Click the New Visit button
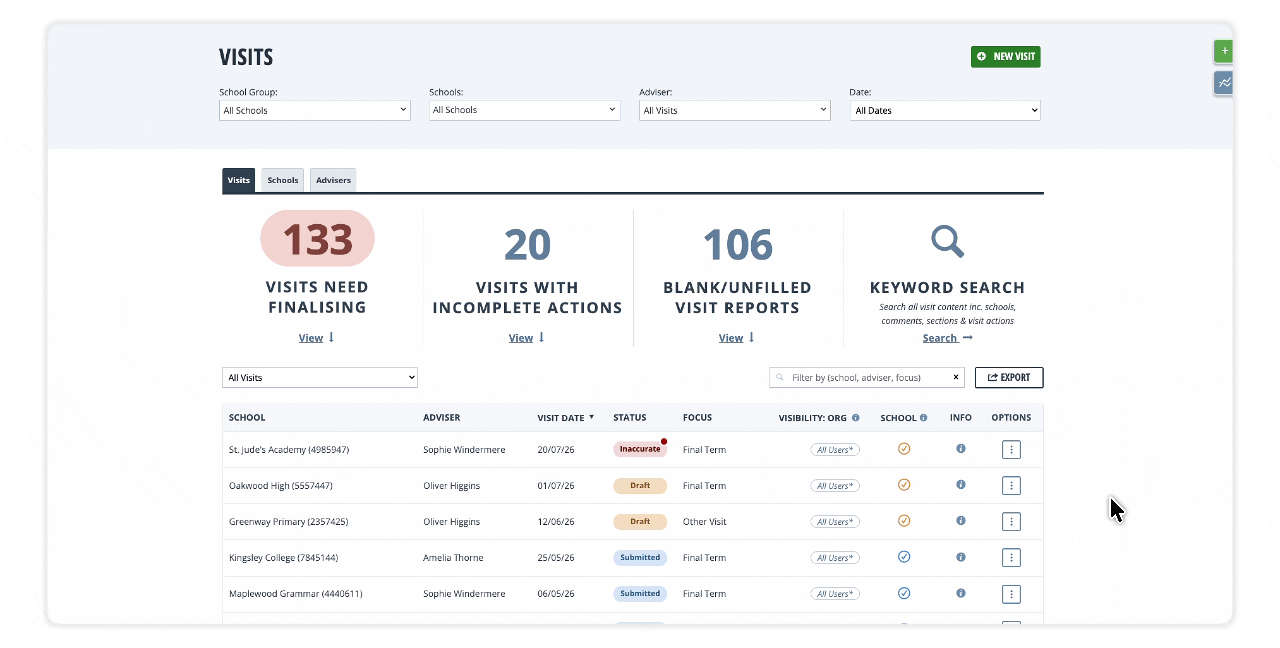1280x648 pixels. tap(1005, 57)
